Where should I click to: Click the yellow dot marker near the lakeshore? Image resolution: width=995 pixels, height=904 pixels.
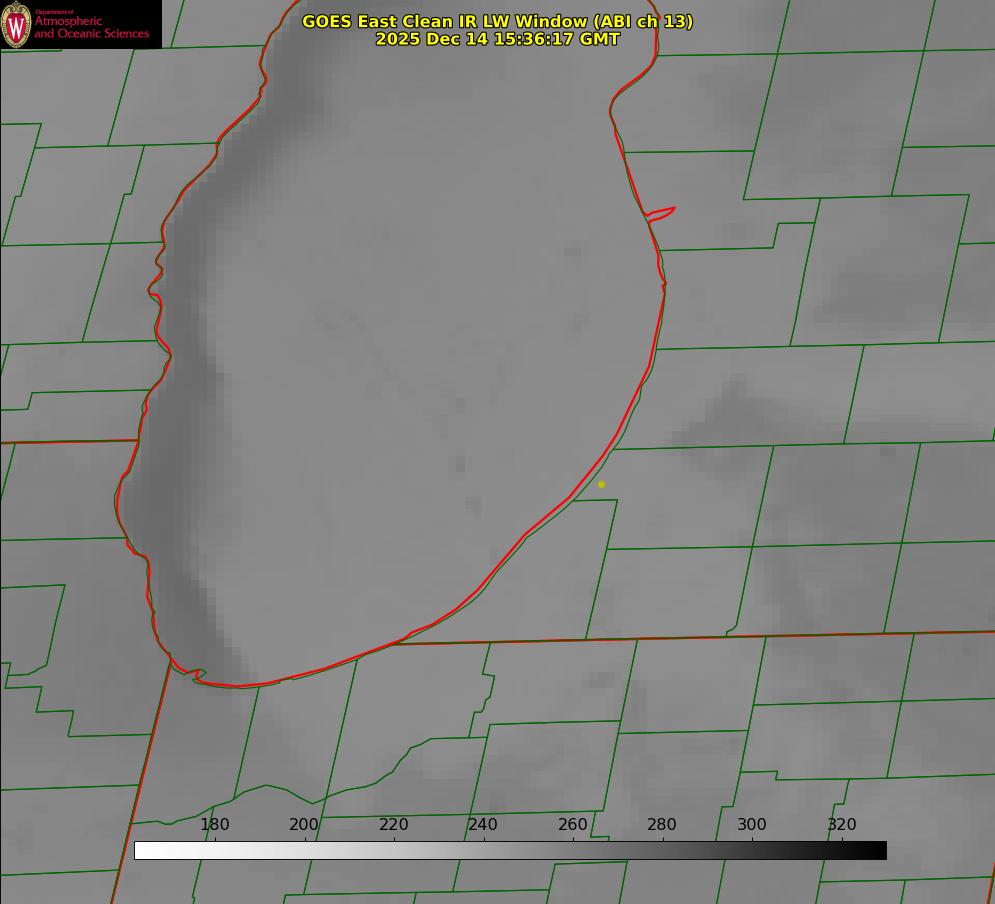(601, 484)
